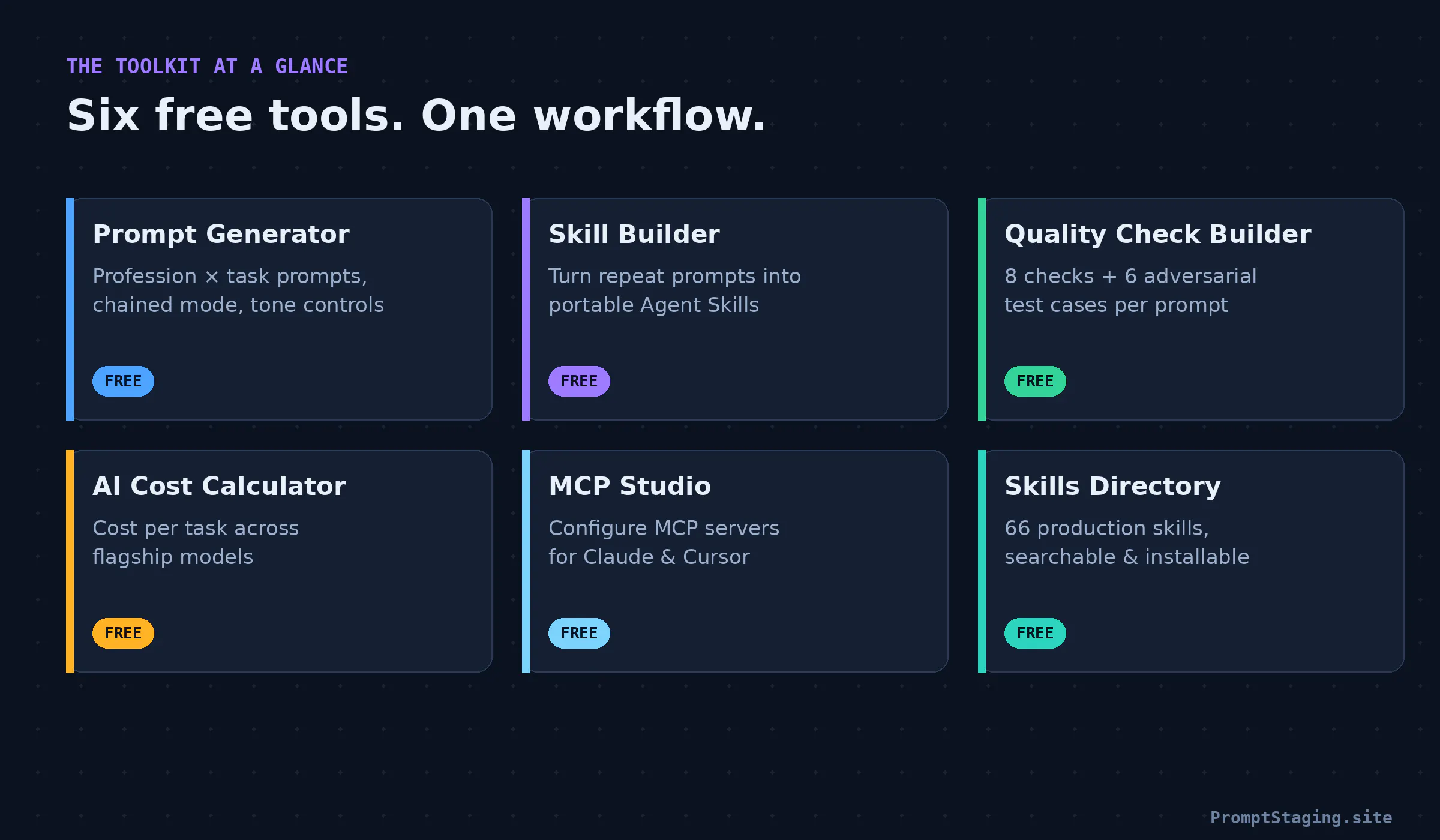Click 'THE TOOLKIT AT A GLANCE' label
Viewport: 1440px width, 840px height.
(x=207, y=66)
